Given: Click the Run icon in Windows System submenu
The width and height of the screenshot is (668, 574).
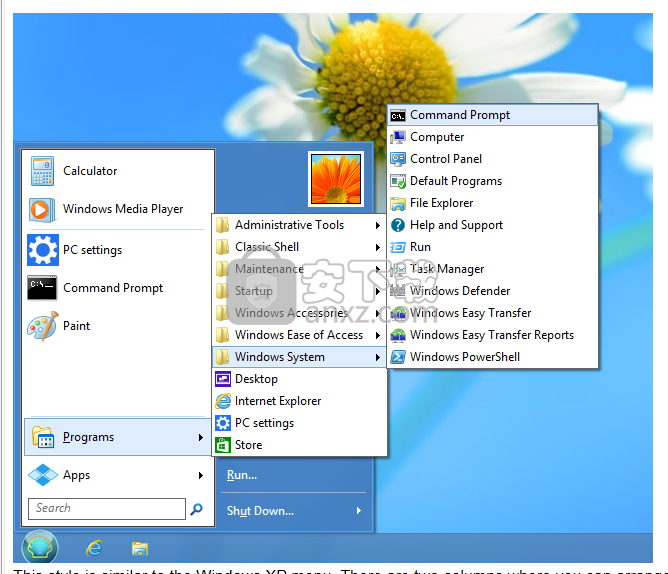Looking at the screenshot, I should tap(398, 247).
